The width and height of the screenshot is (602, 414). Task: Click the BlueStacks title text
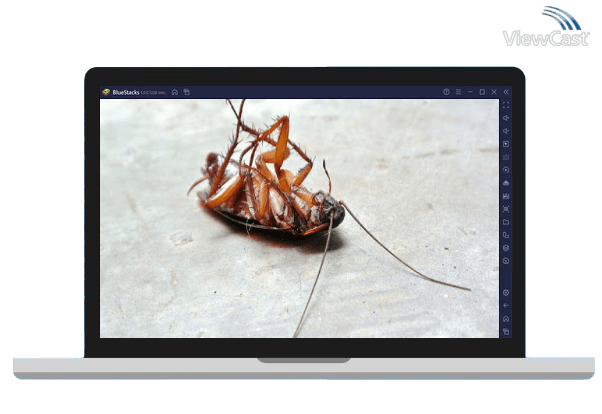pos(126,93)
